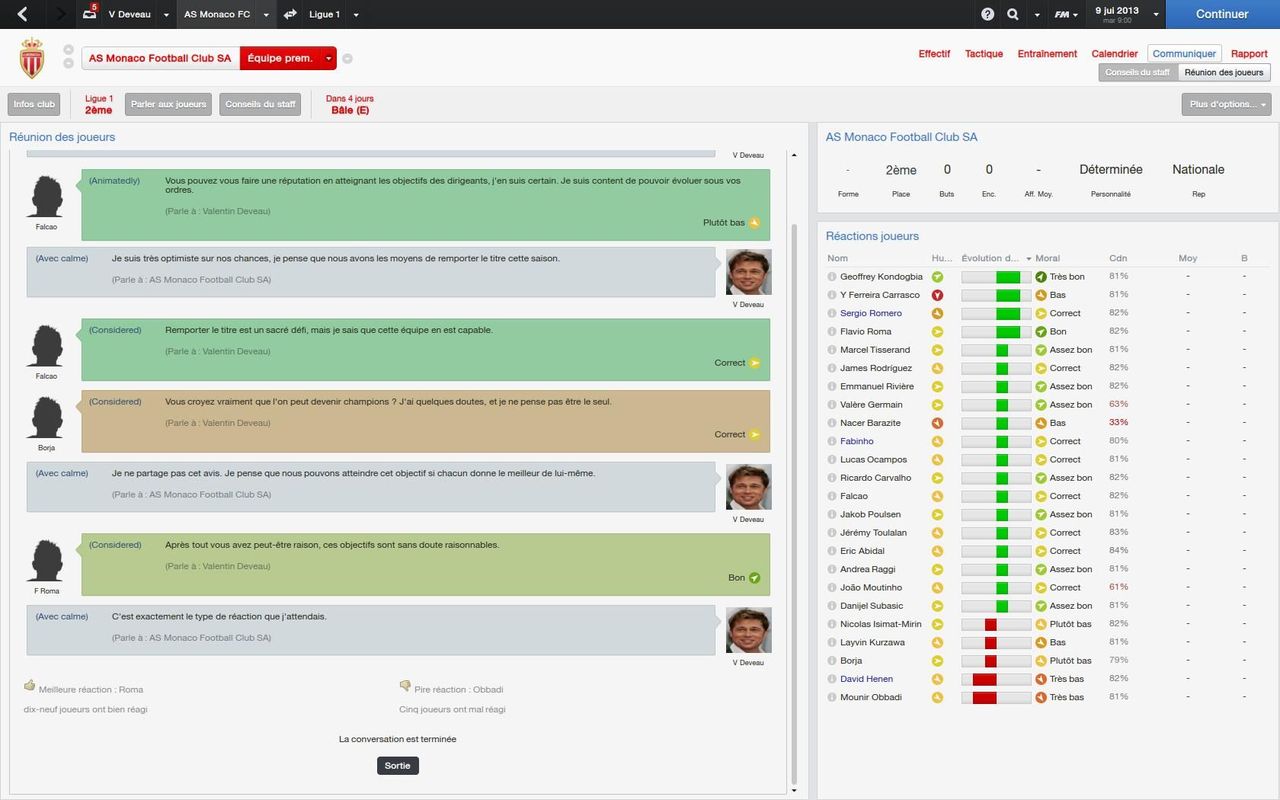Open the date dropdown showing 9 jui 2013
The width and height of the screenshot is (1280, 800).
tap(1157, 15)
